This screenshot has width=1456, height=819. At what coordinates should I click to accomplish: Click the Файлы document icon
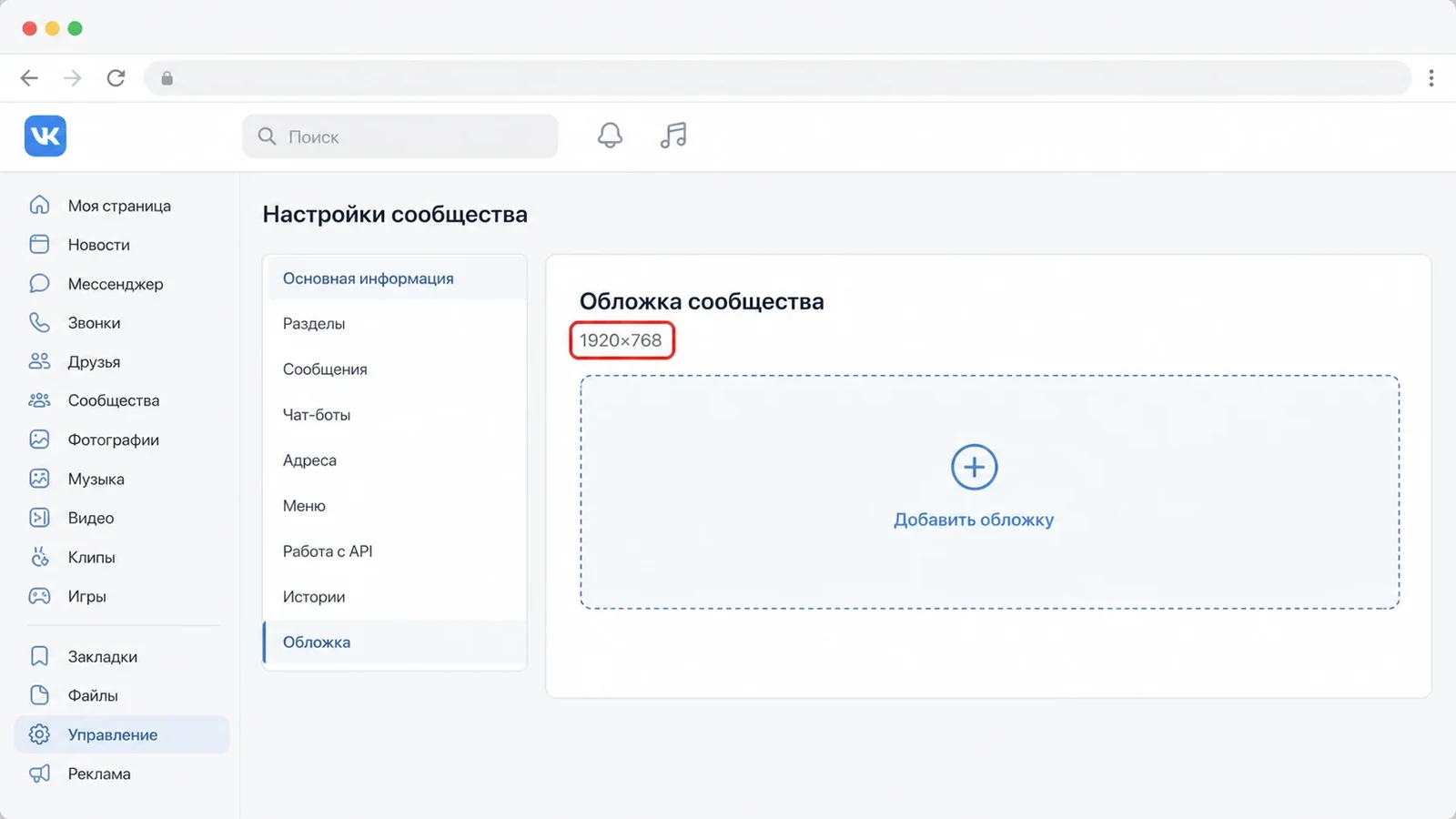[39, 695]
